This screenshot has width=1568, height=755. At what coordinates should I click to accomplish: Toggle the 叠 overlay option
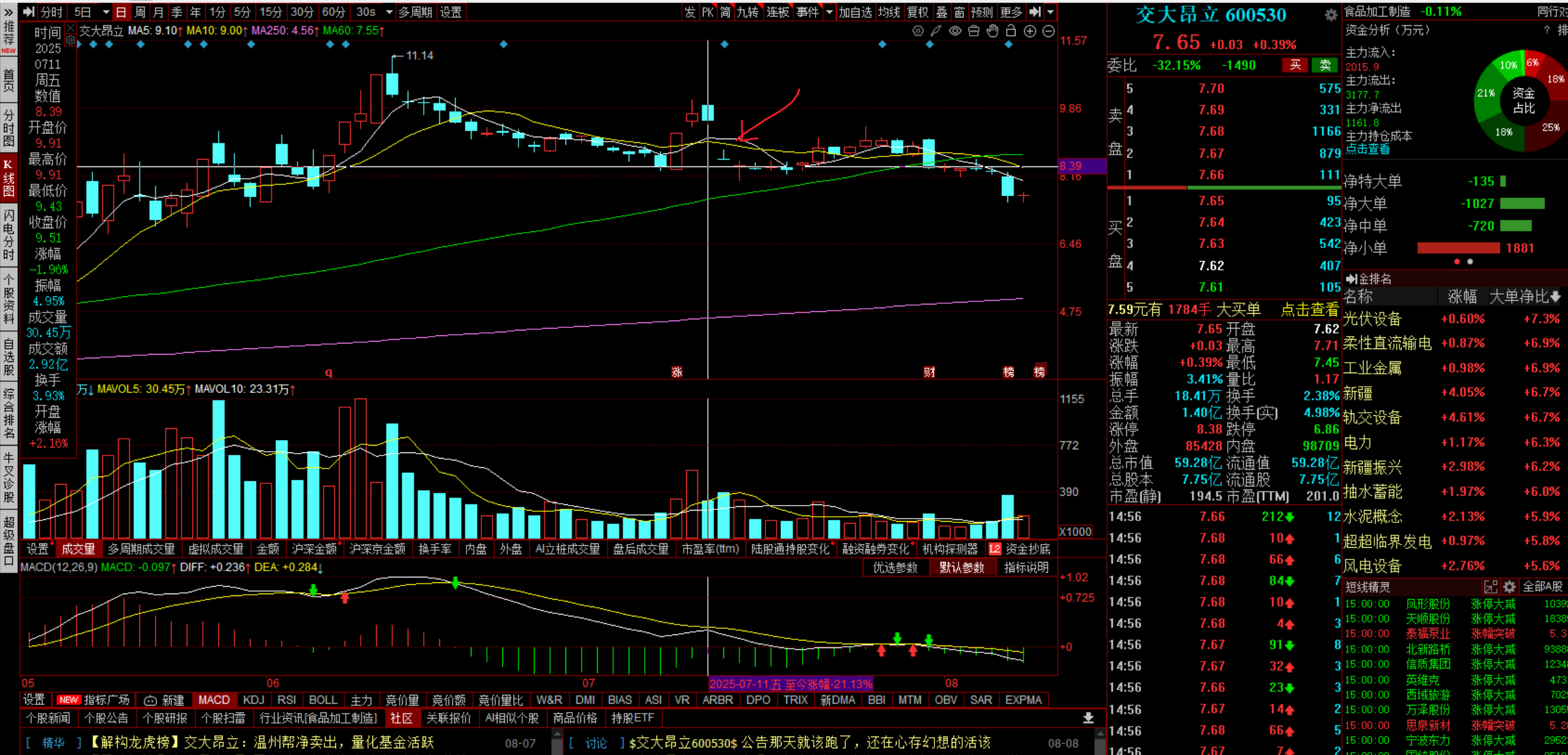[941, 12]
